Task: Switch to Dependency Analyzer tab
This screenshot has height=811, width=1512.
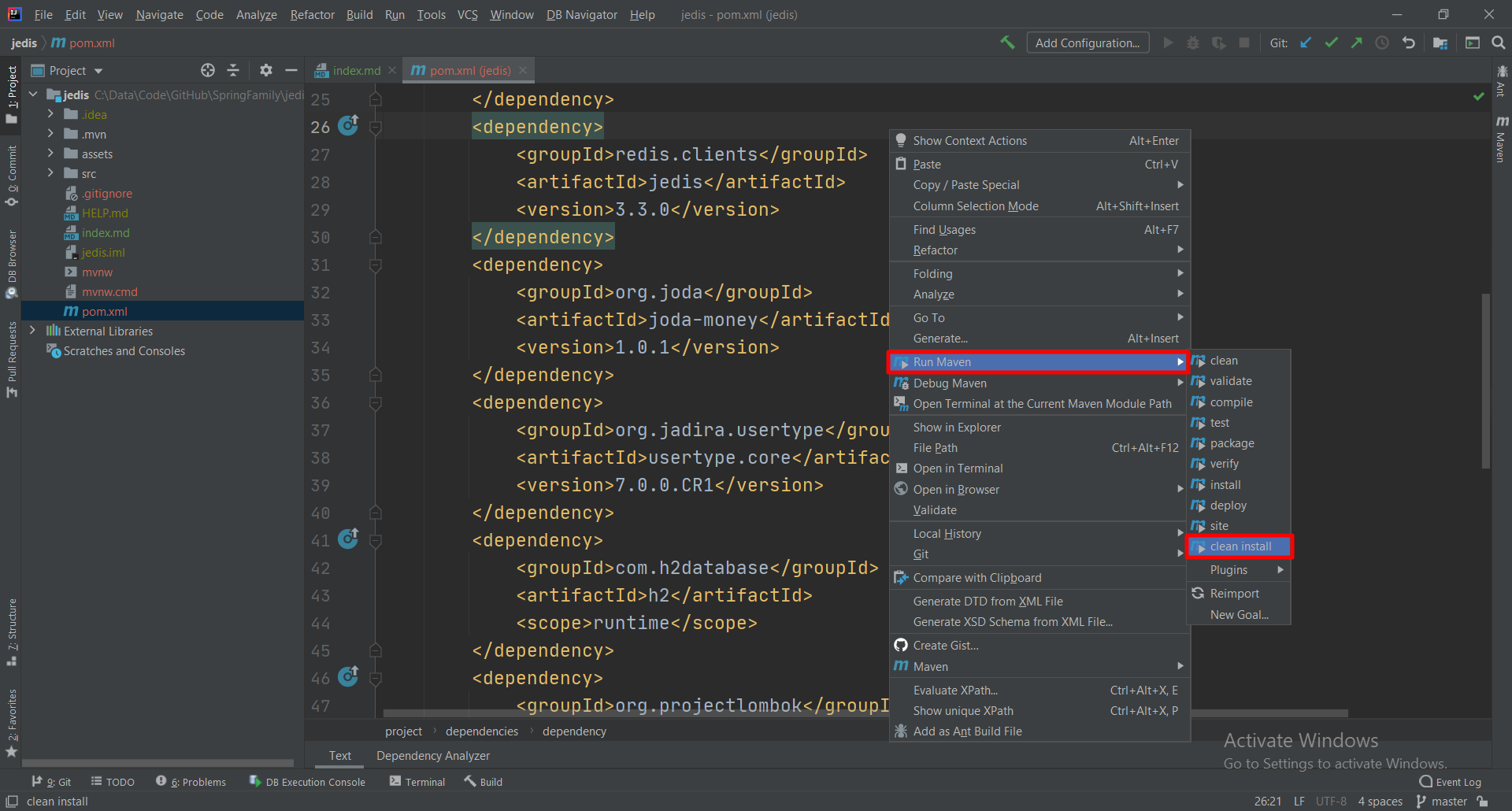Action: tap(433, 755)
